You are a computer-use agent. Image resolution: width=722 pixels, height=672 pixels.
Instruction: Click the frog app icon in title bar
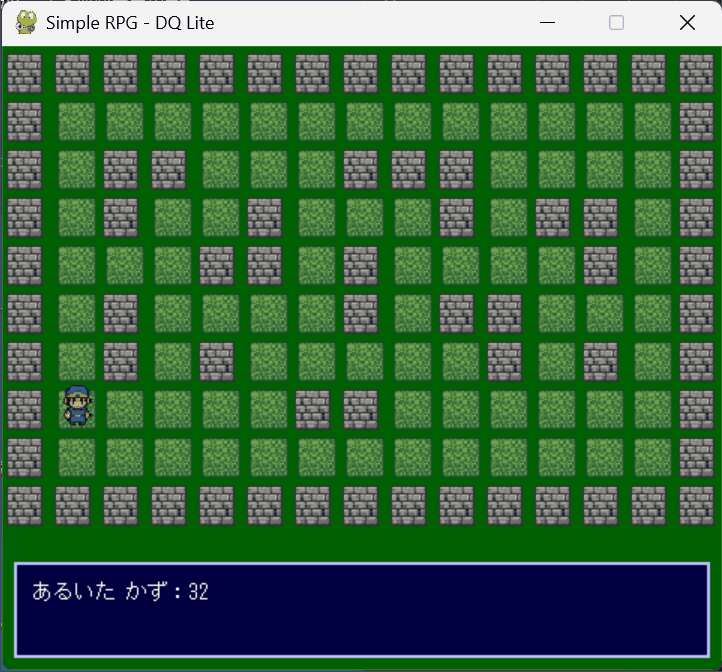27,22
